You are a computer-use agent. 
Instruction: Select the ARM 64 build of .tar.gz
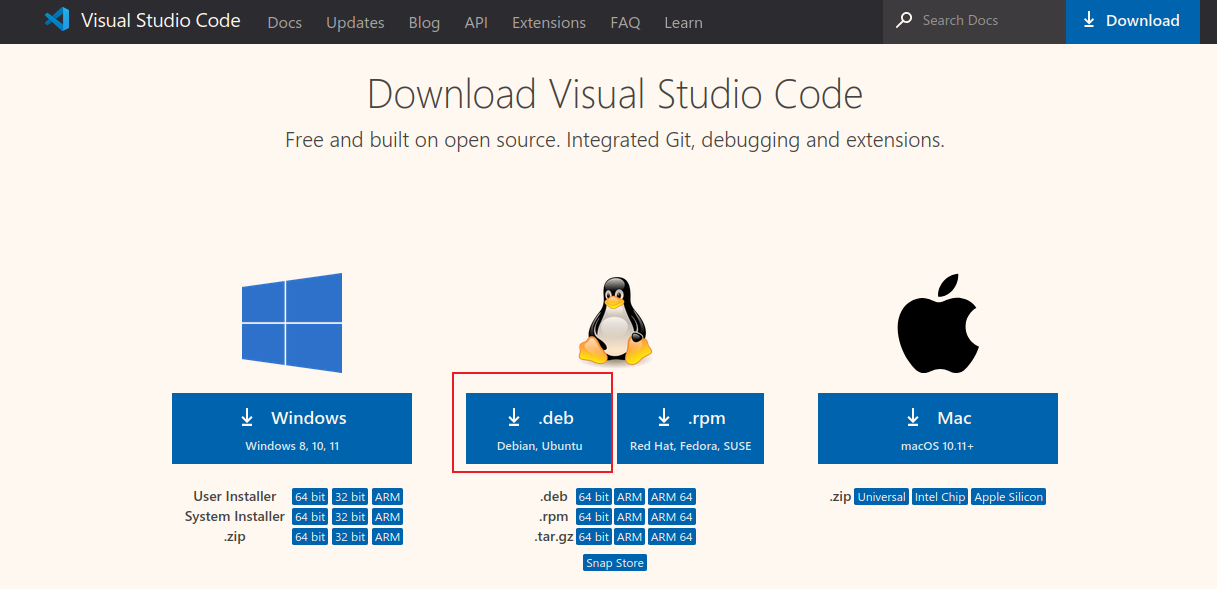[x=671, y=536]
